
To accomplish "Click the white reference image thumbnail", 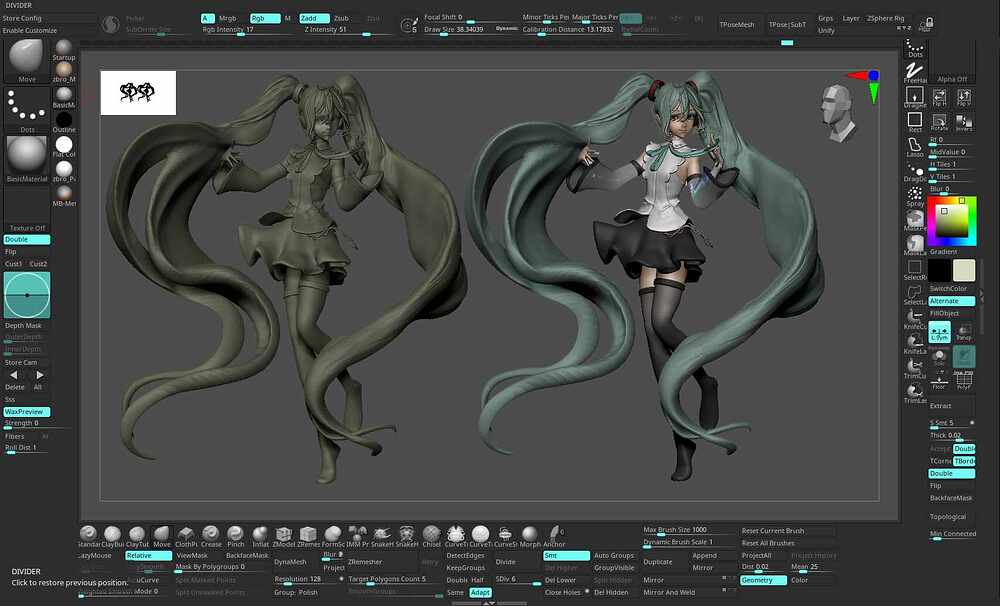I will click(x=138, y=92).
